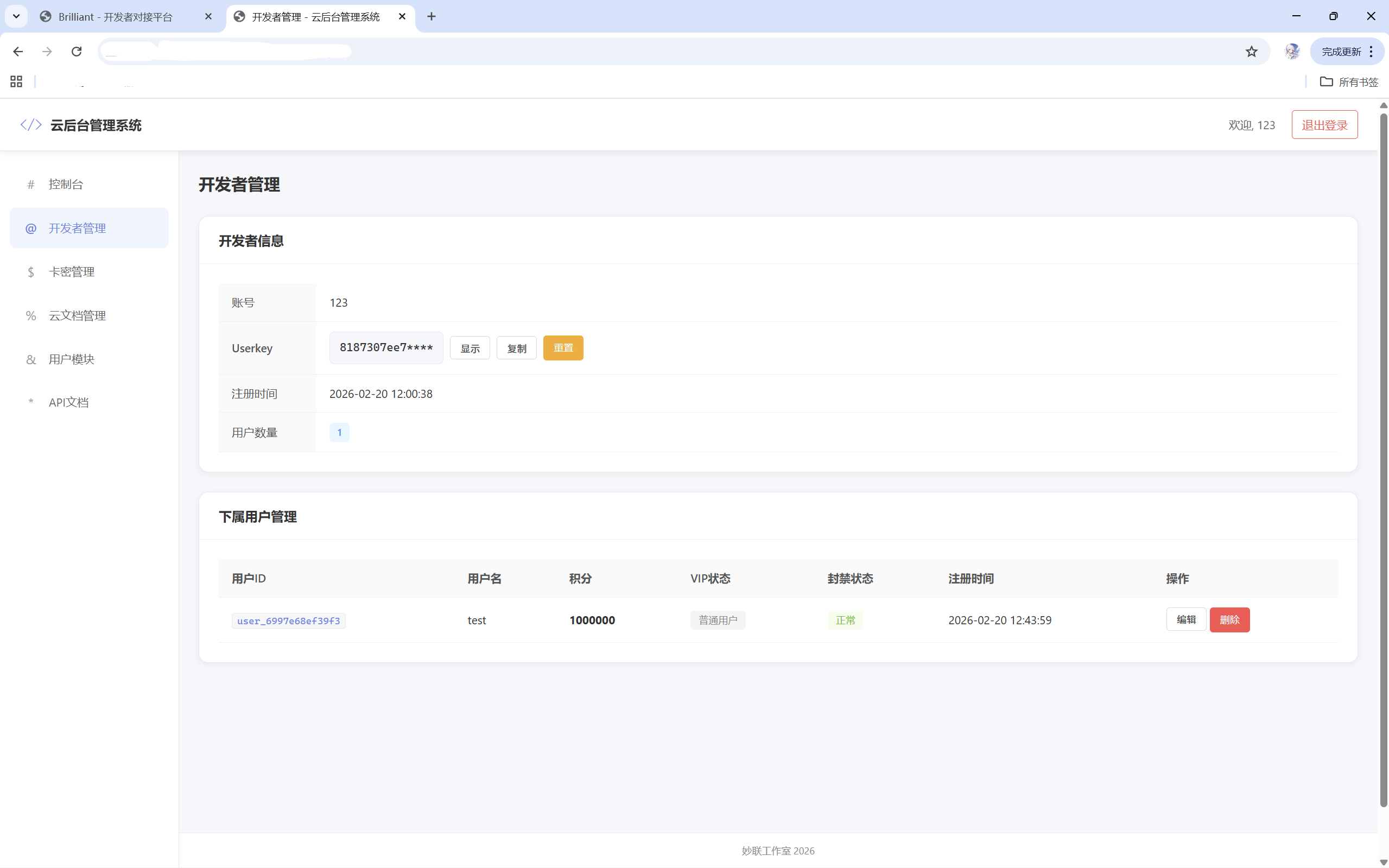Viewport: 1389px width, 868px height.
Task: Select 卡密管理 in the sidebar
Action: tap(72, 271)
